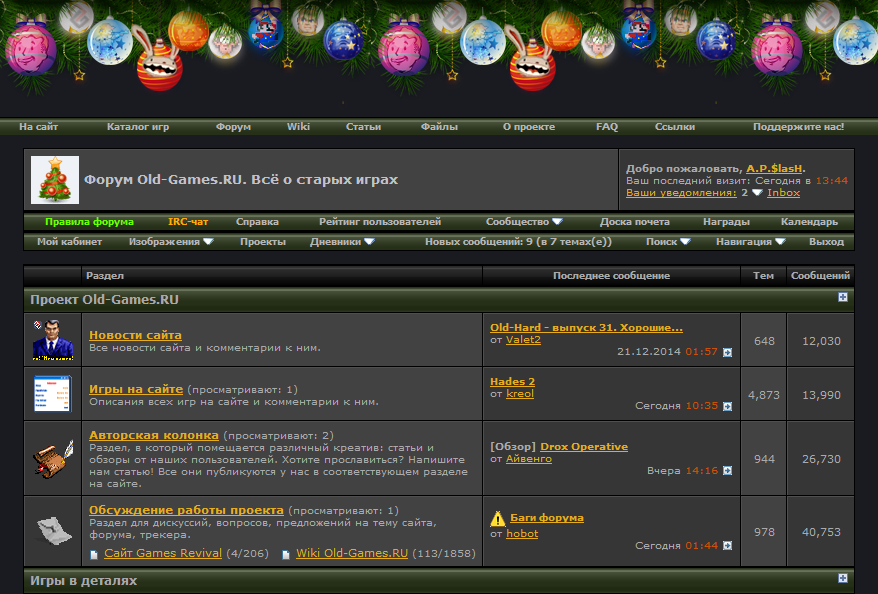Open Ваши уведомления link
878x594 pixels.
[x=681, y=193]
